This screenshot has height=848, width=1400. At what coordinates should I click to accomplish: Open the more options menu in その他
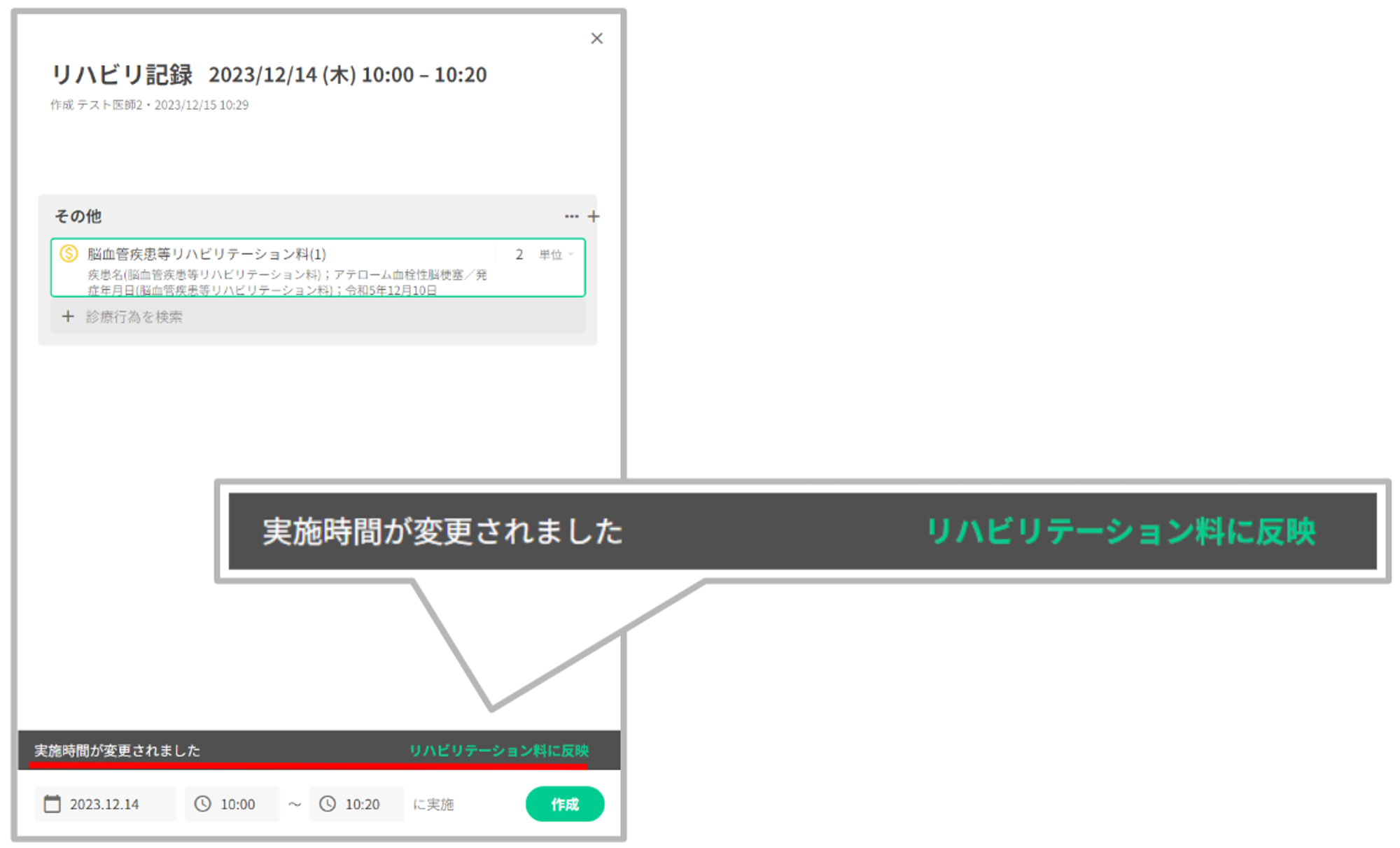571,217
